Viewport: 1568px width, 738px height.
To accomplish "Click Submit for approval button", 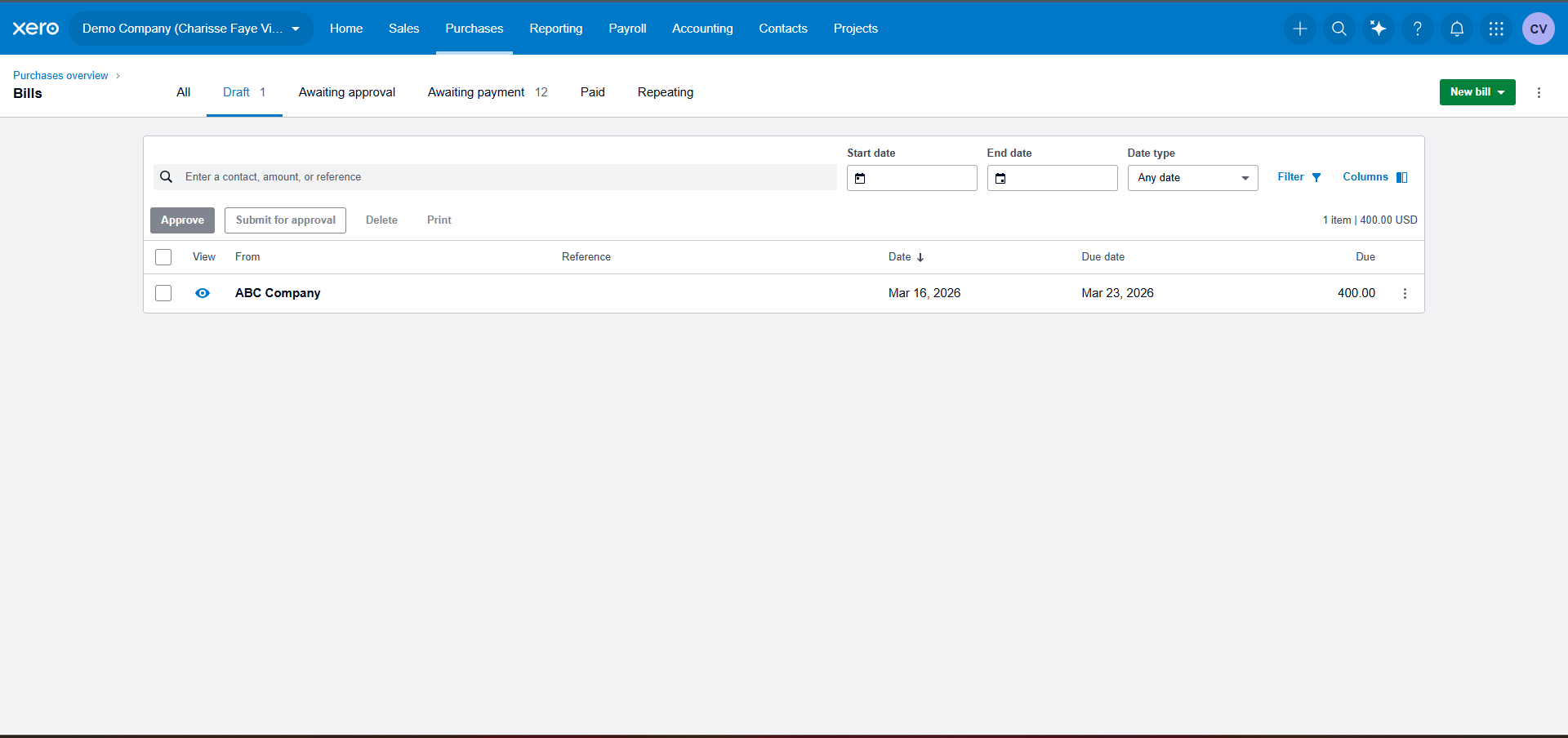I will 286,220.
